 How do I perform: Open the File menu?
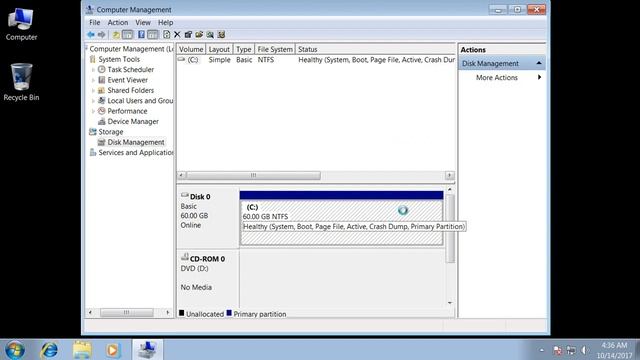coord(95,22)
